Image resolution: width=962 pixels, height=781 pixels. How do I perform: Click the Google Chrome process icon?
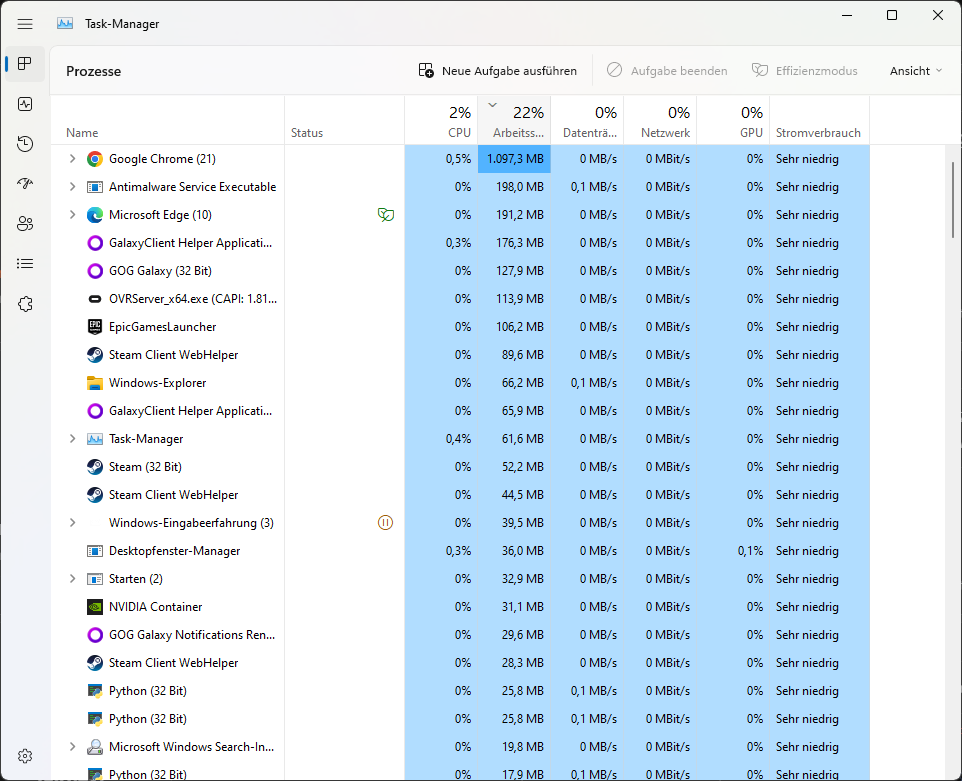click(x=94, y=159)
